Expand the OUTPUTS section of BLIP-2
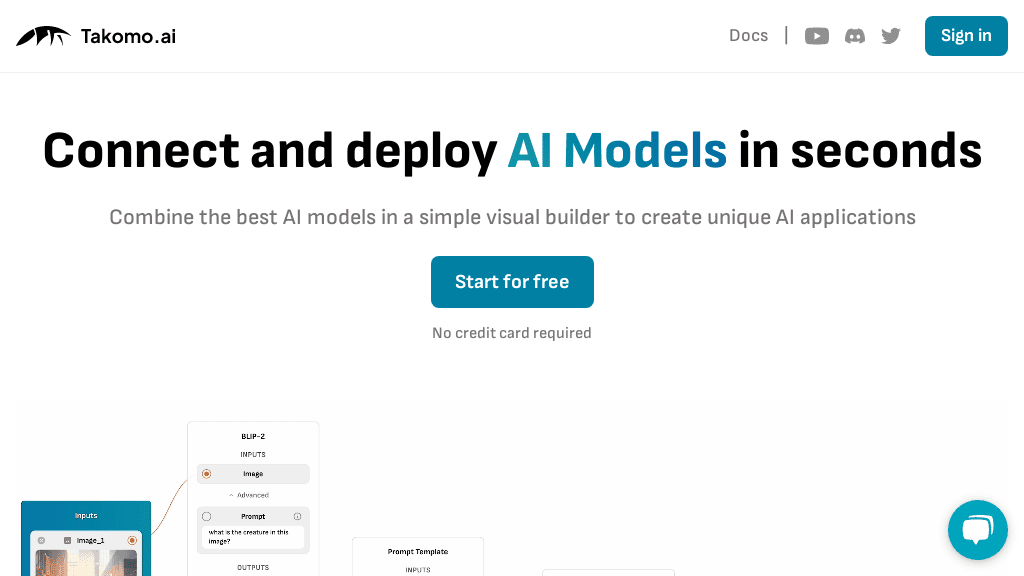 pos(252,565)
